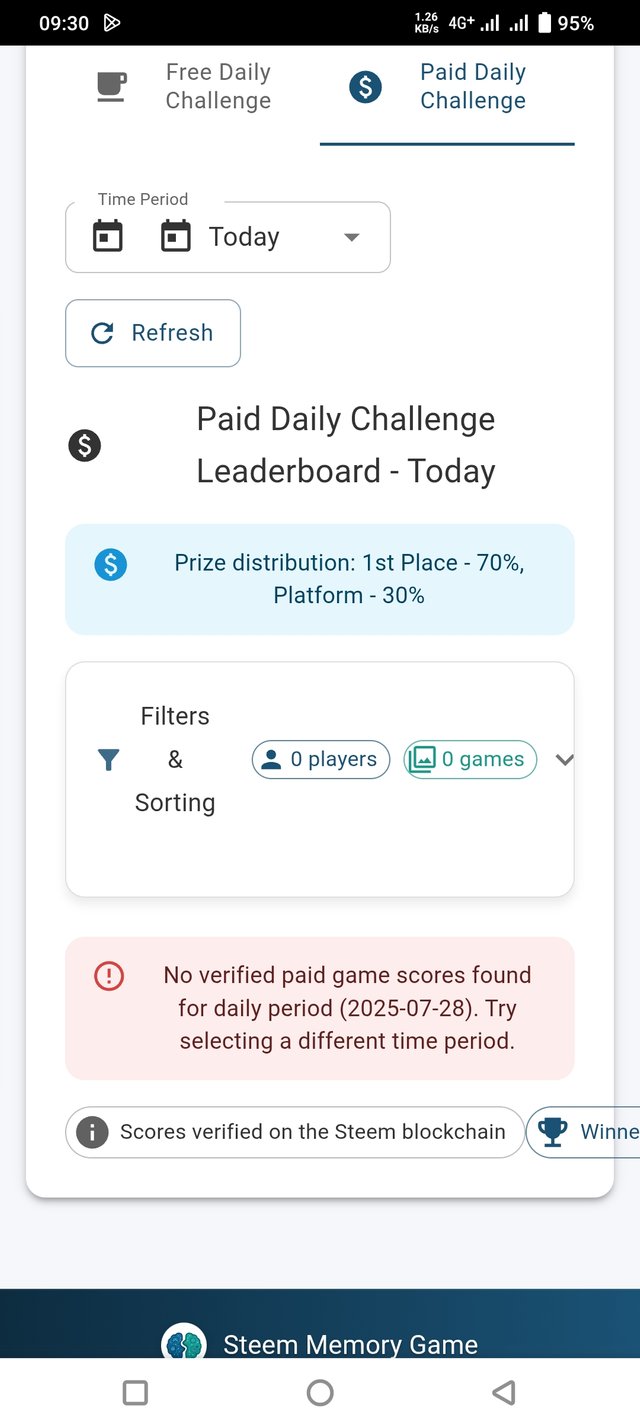
Task: Select the 0 games chip
Action: coord(470,760)
